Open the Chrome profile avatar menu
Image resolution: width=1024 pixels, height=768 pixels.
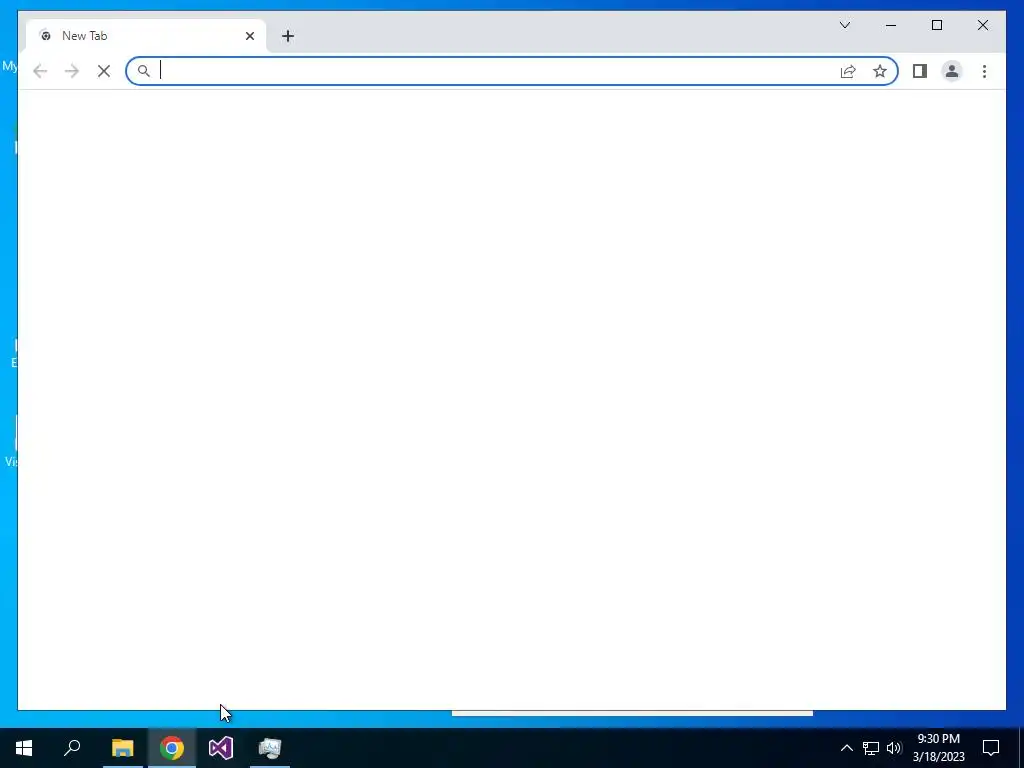952,71
